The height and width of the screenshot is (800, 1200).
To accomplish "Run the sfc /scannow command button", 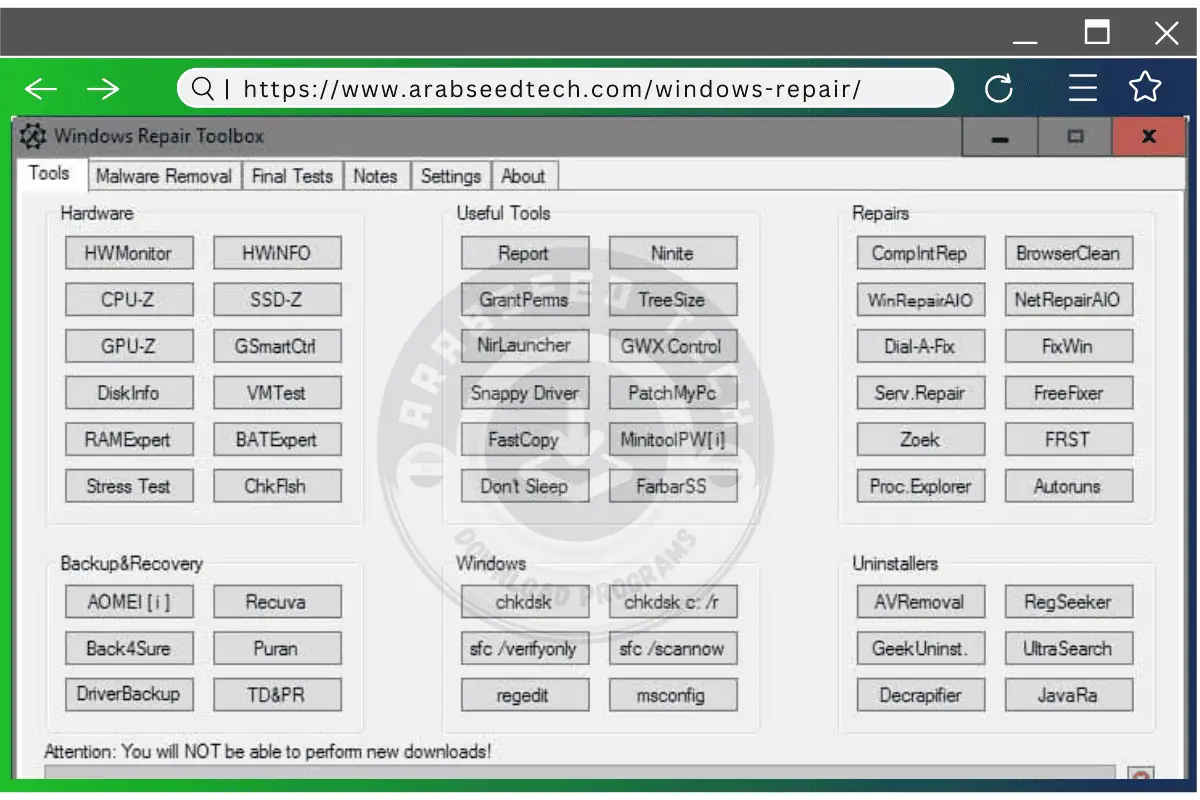I will pos(672,648).
